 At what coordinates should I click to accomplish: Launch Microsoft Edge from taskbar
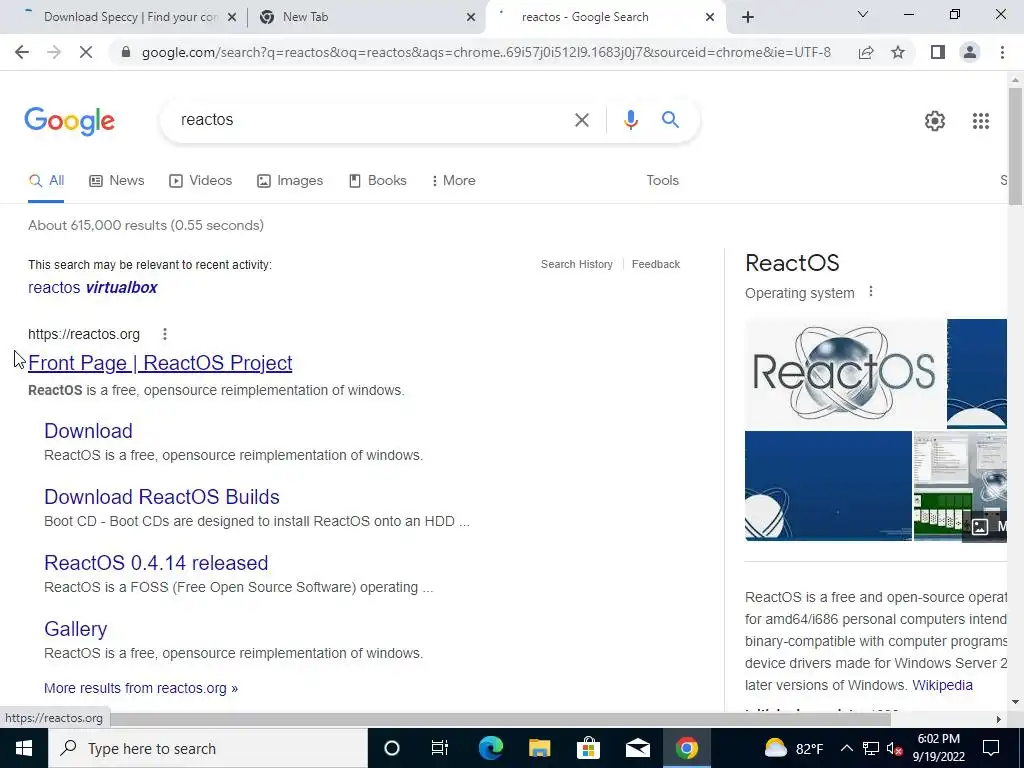click(490, 748)
